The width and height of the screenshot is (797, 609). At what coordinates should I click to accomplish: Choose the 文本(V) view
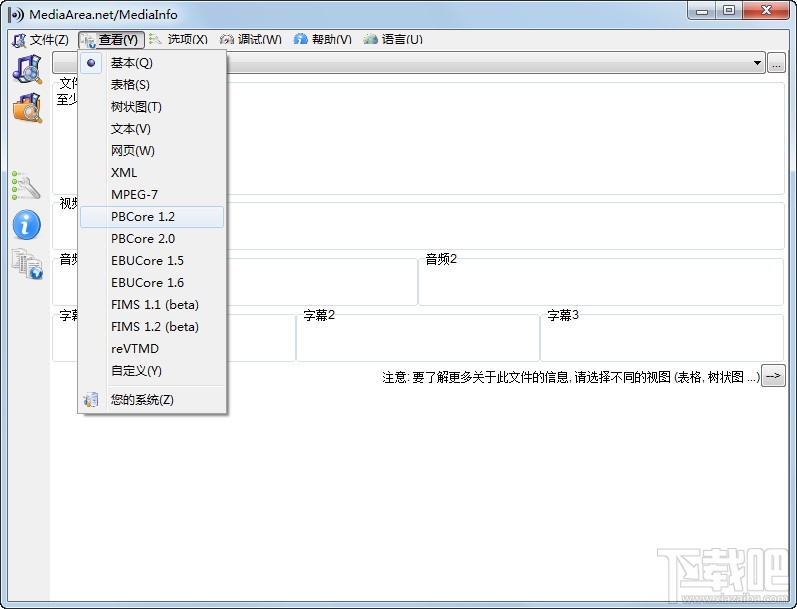pyautogui.click(x=151, y=129)
